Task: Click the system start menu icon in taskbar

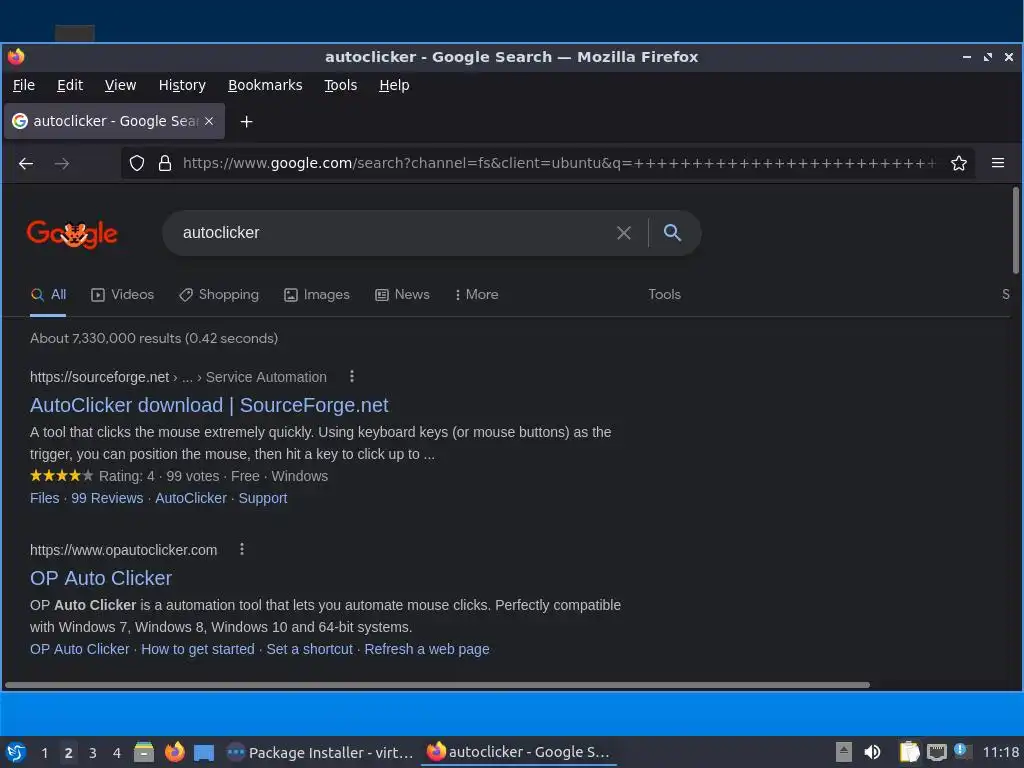Action: point(16,752)
